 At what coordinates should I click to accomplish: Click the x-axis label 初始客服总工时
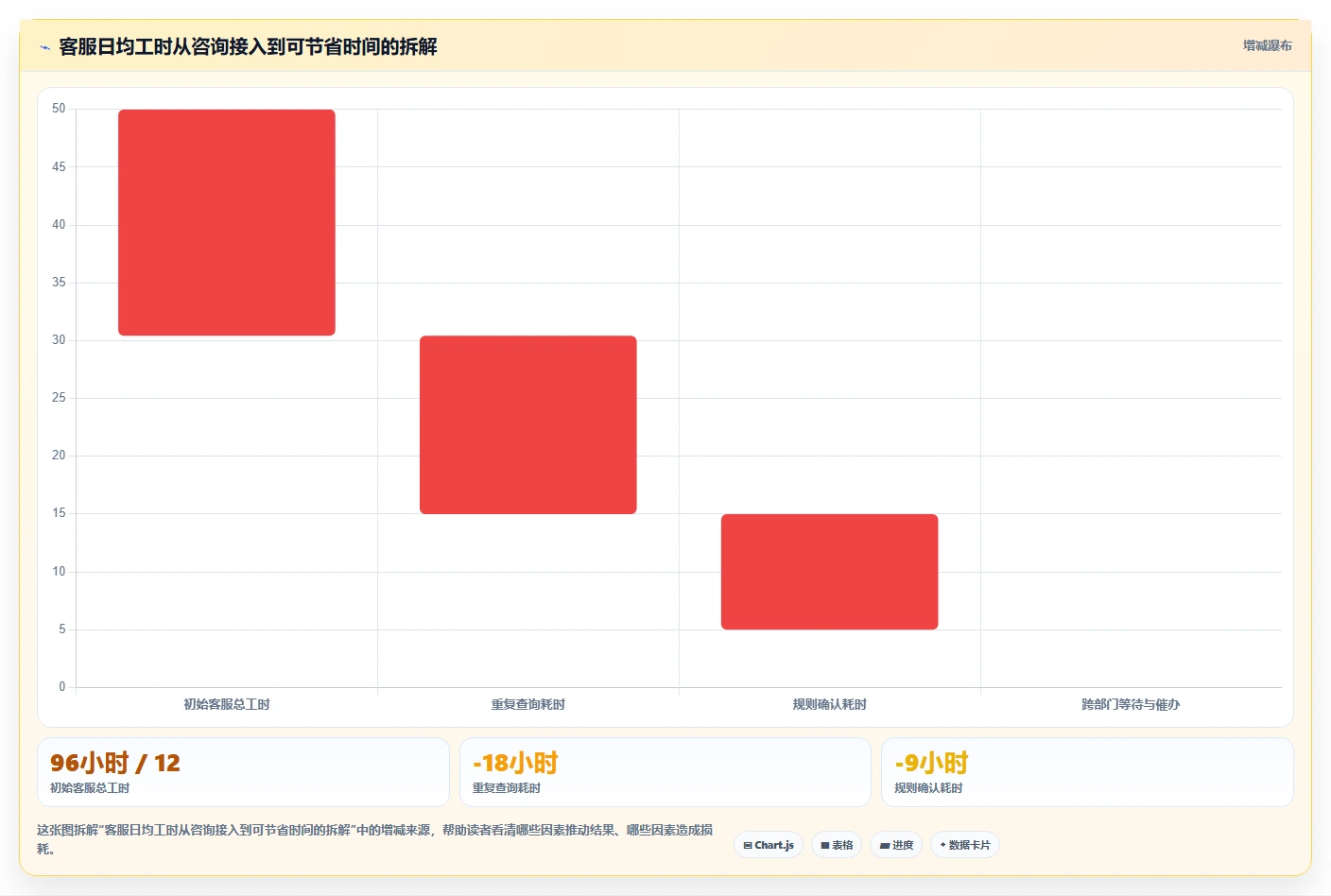coord(227,704)
